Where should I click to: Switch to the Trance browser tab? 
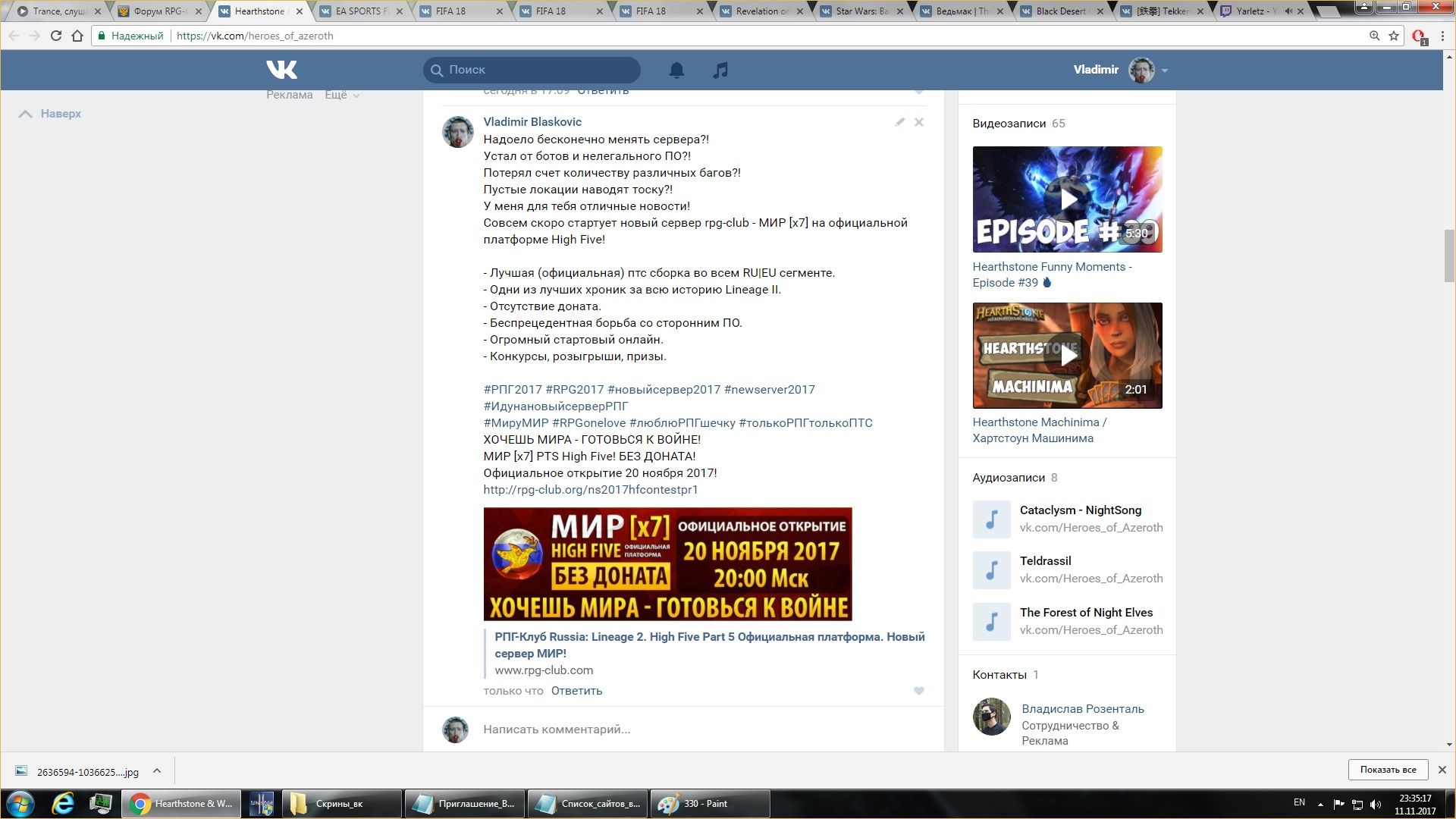[x=61, y=11]
